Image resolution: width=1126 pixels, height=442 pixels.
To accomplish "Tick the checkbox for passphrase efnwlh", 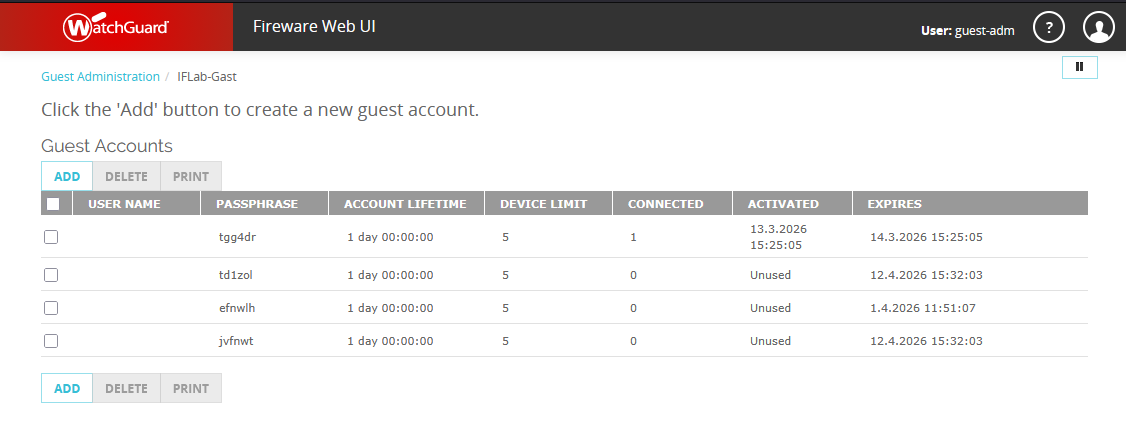I will 51,308.
